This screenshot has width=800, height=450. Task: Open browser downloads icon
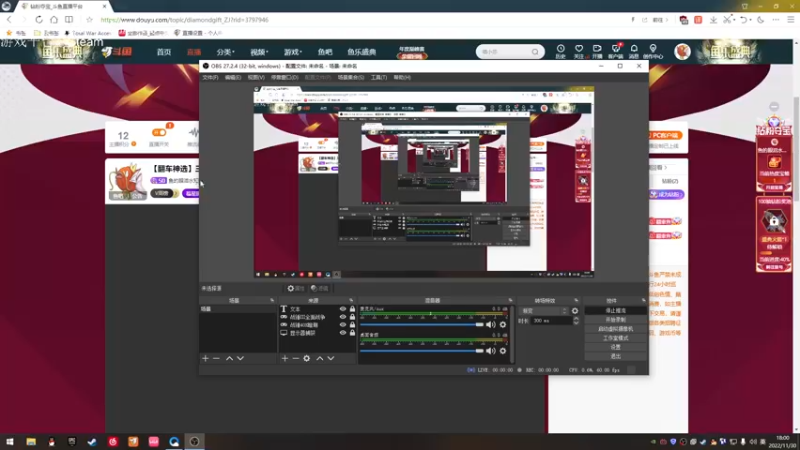(x=713, y=19)
